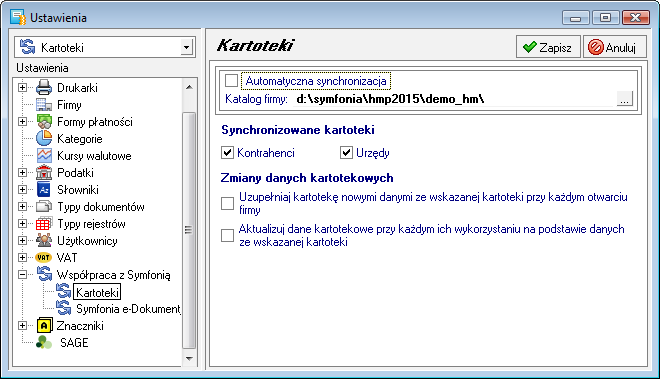The height and width of the screenshot is (379, 660).
Task: Expand the Słowniki tree node
Action: 23,190
